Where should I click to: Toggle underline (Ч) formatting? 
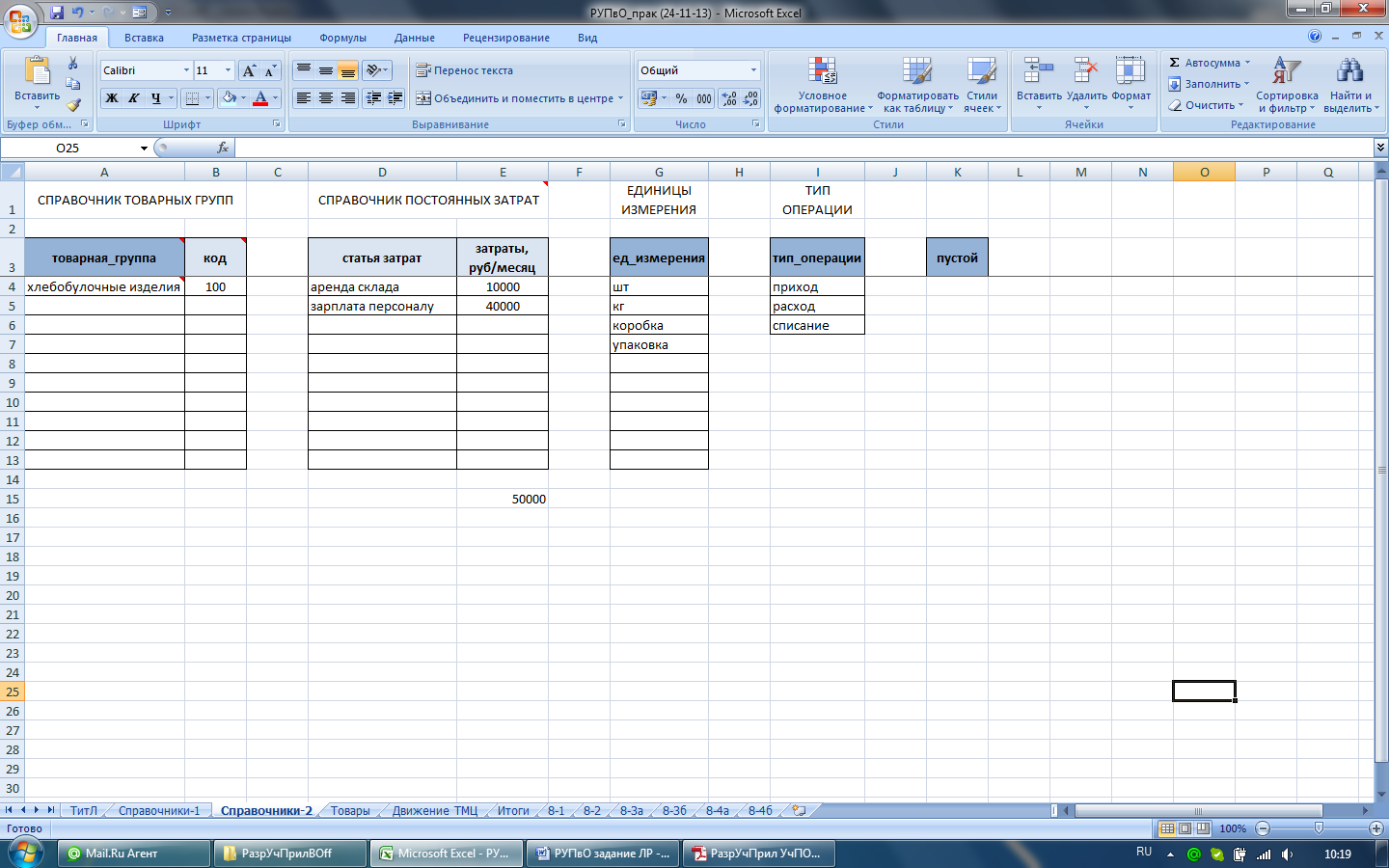[155, 98]
